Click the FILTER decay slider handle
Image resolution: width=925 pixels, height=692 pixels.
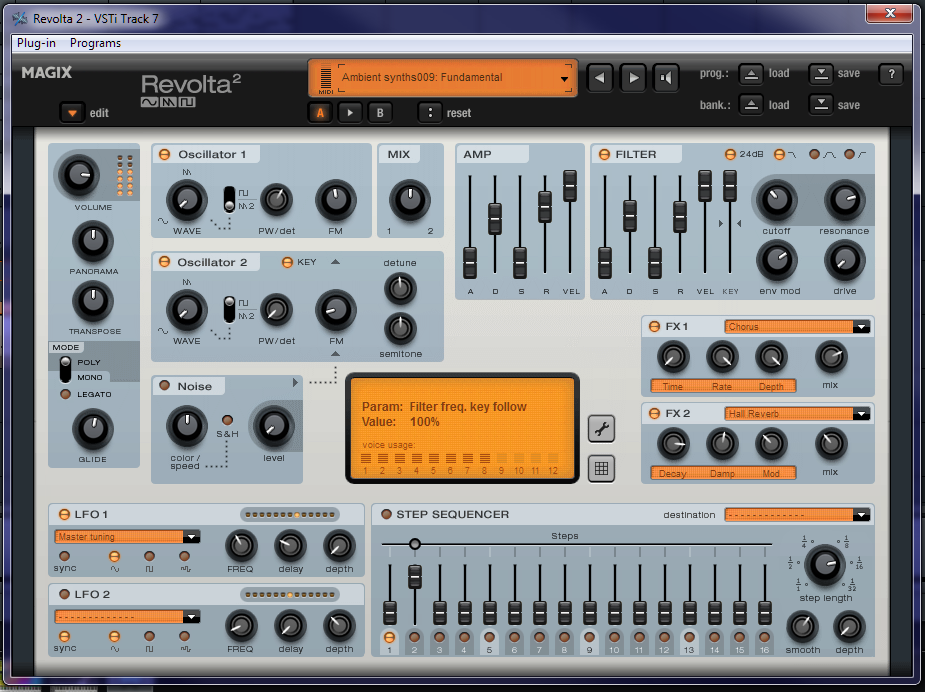[x=629, y=215]
